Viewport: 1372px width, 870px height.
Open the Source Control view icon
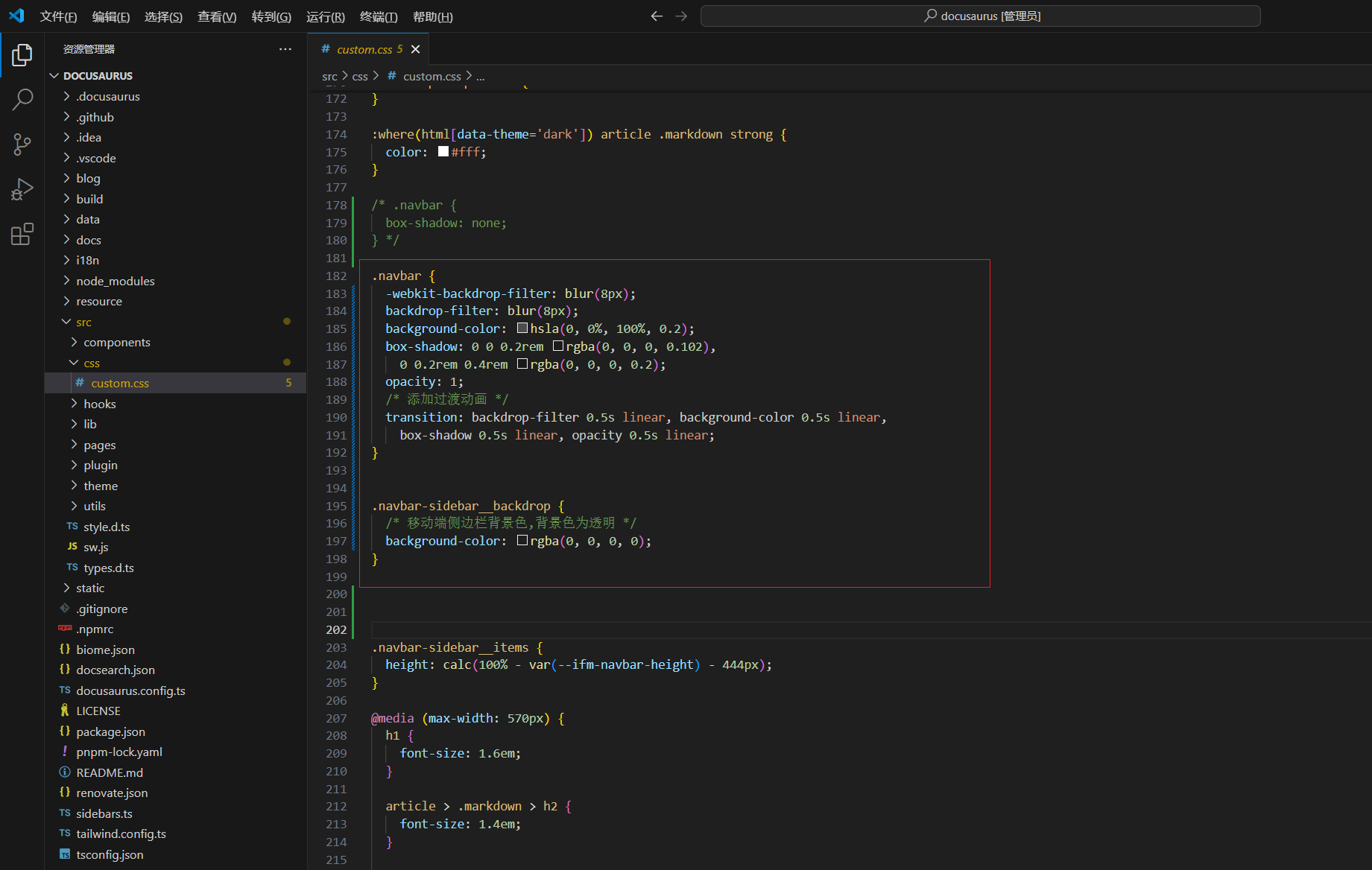coord(22,145)
